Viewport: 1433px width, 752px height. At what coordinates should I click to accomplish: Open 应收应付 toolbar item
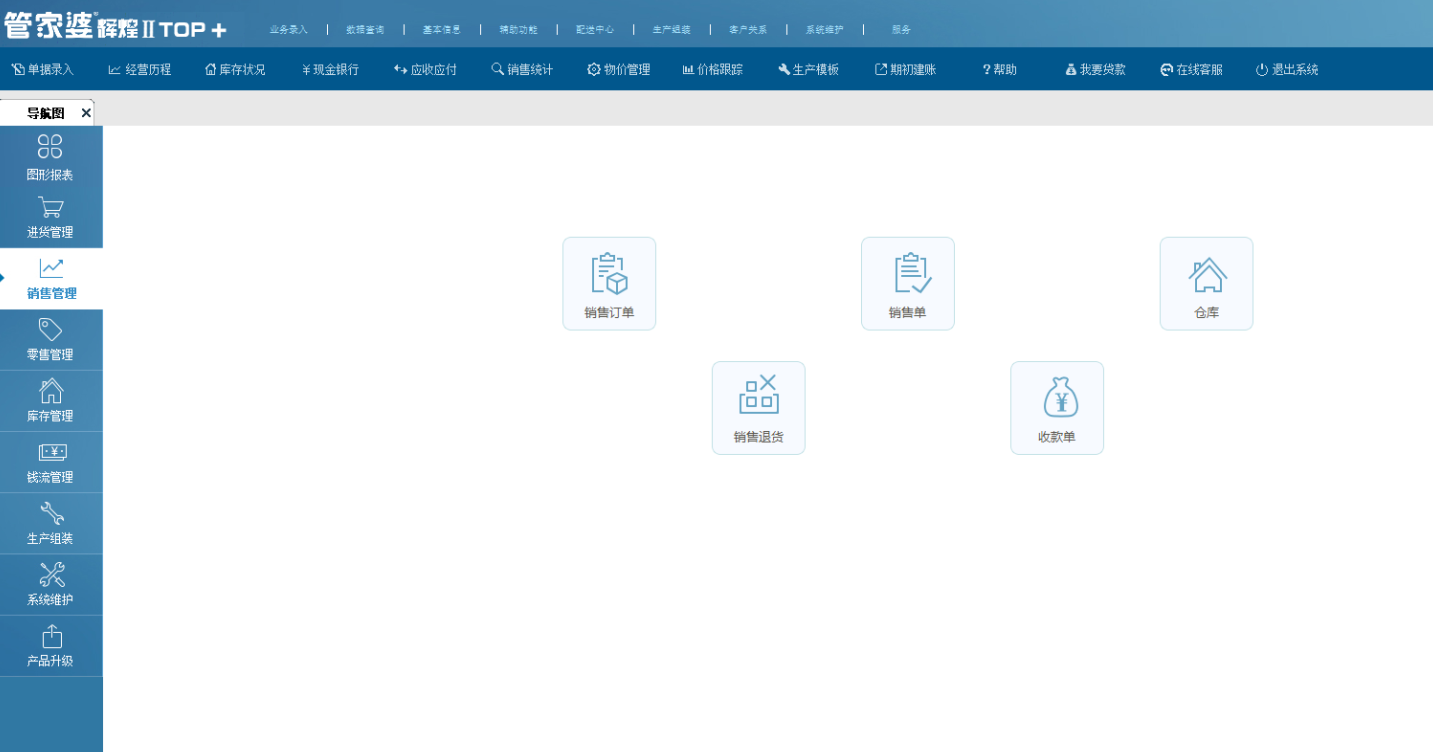425,70
